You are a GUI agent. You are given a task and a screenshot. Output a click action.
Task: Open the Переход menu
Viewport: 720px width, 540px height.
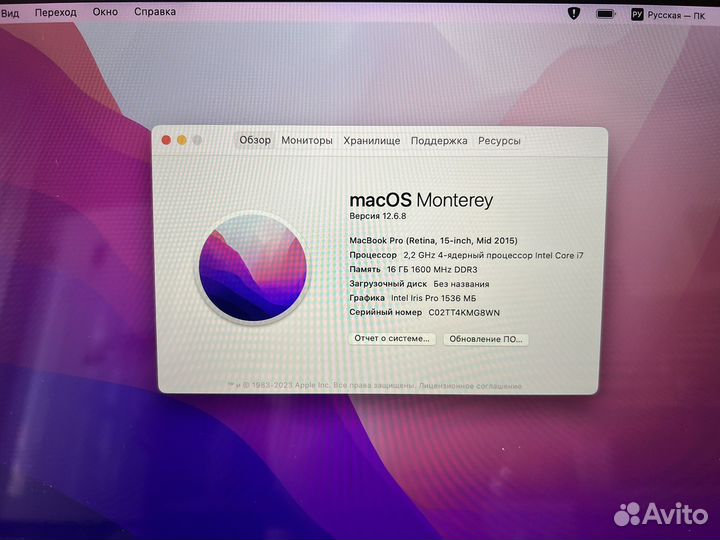click(56, 12)
